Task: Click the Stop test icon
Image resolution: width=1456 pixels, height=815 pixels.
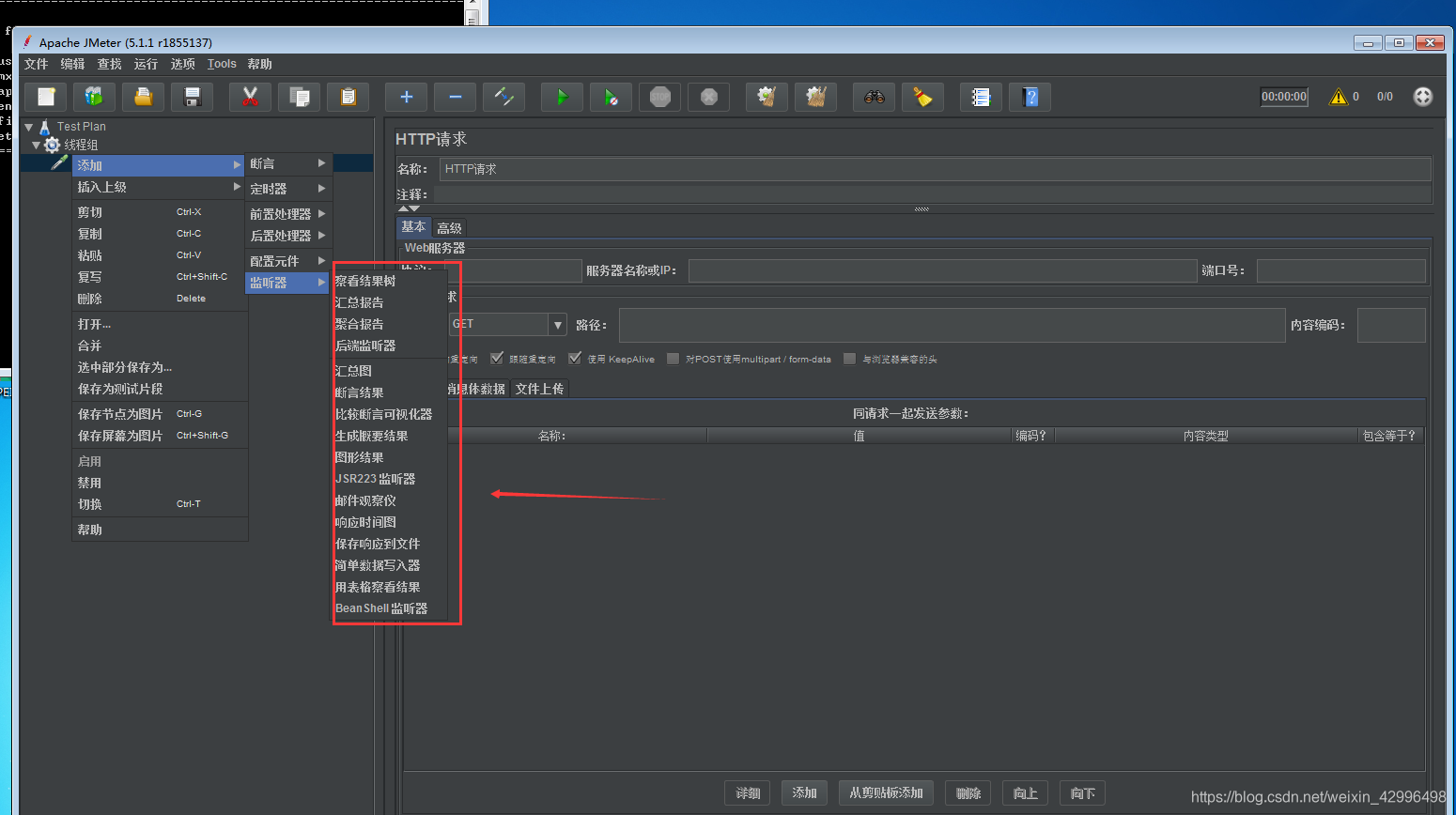Action: 659,97
